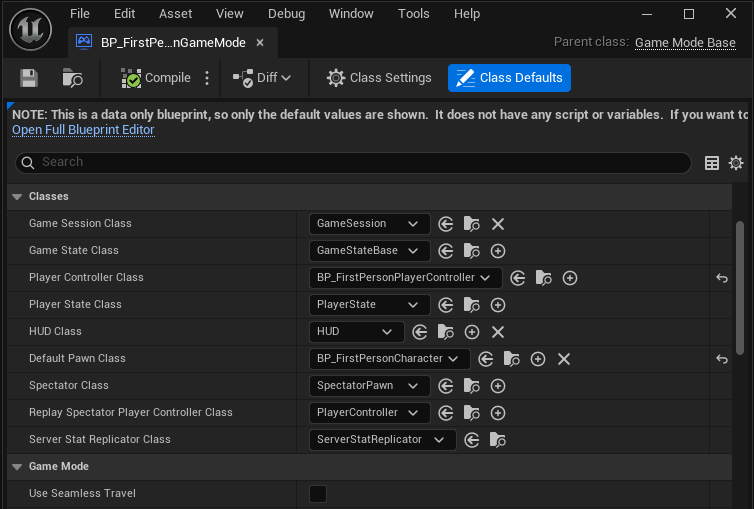
Task: Click plus icon to create new HUD Class
Action: tap(472, 332)
